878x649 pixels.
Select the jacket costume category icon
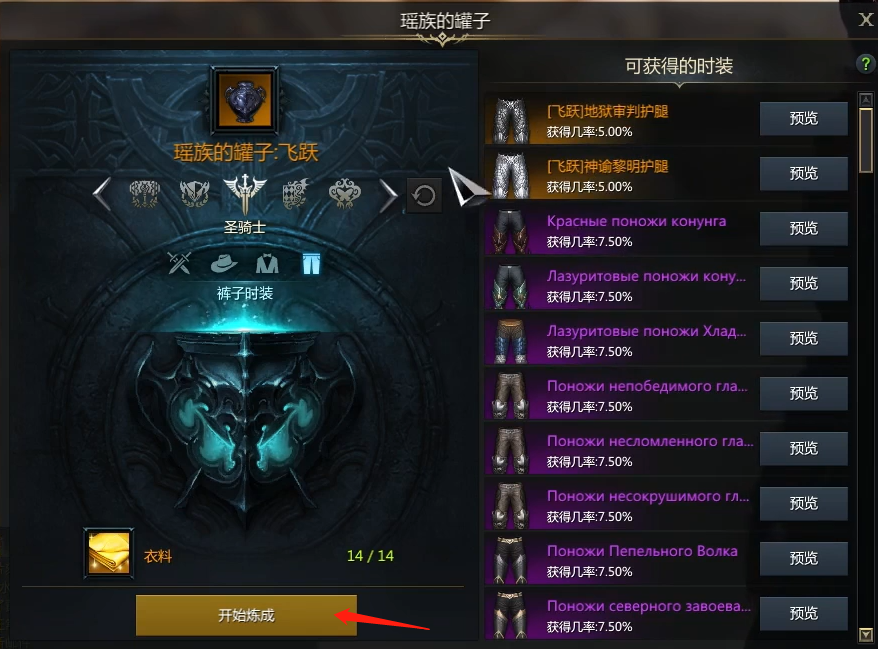click(267, 263)
